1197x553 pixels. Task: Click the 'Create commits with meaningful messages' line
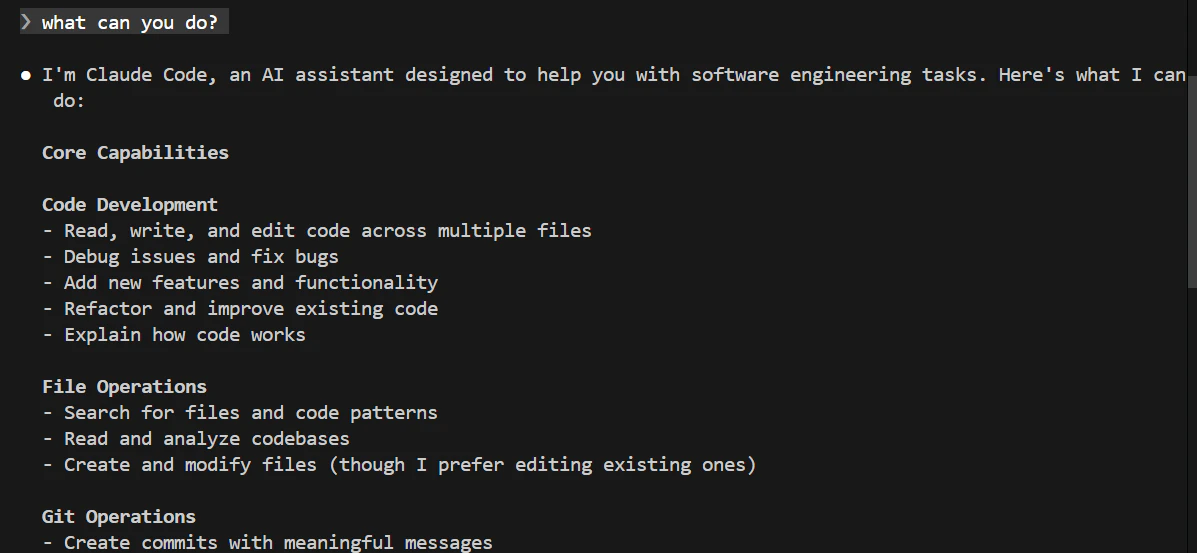point(267,542)
